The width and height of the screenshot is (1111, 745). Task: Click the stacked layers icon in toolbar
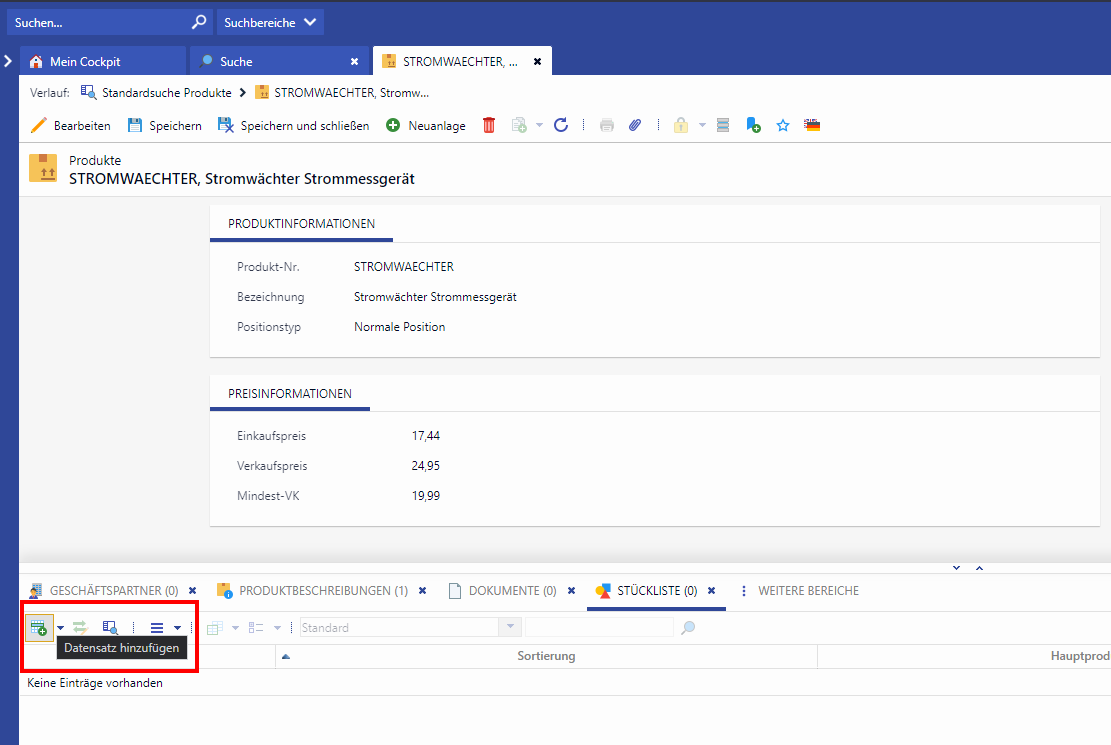(x=724, y=125)
